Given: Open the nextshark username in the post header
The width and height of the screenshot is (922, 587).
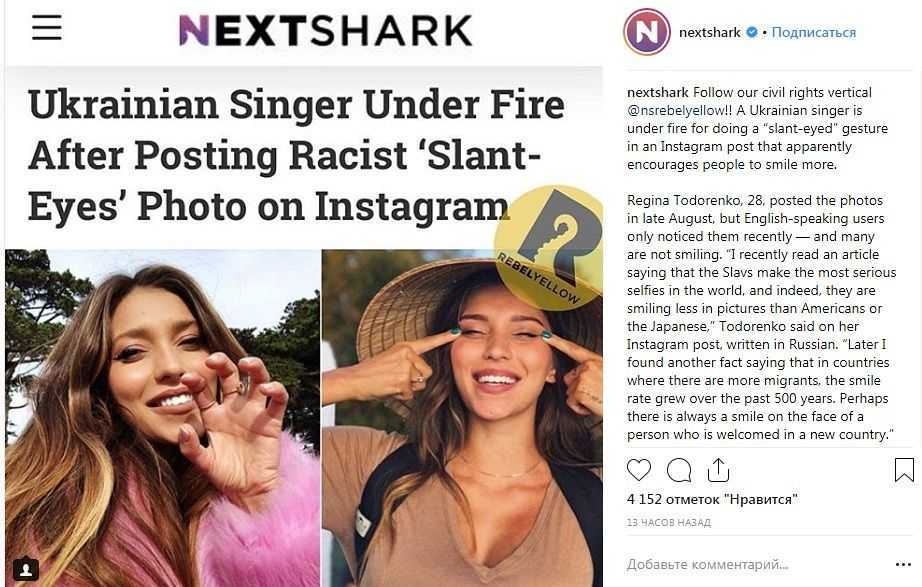Looking at the screenshot, I should click(x=709, y=32).
